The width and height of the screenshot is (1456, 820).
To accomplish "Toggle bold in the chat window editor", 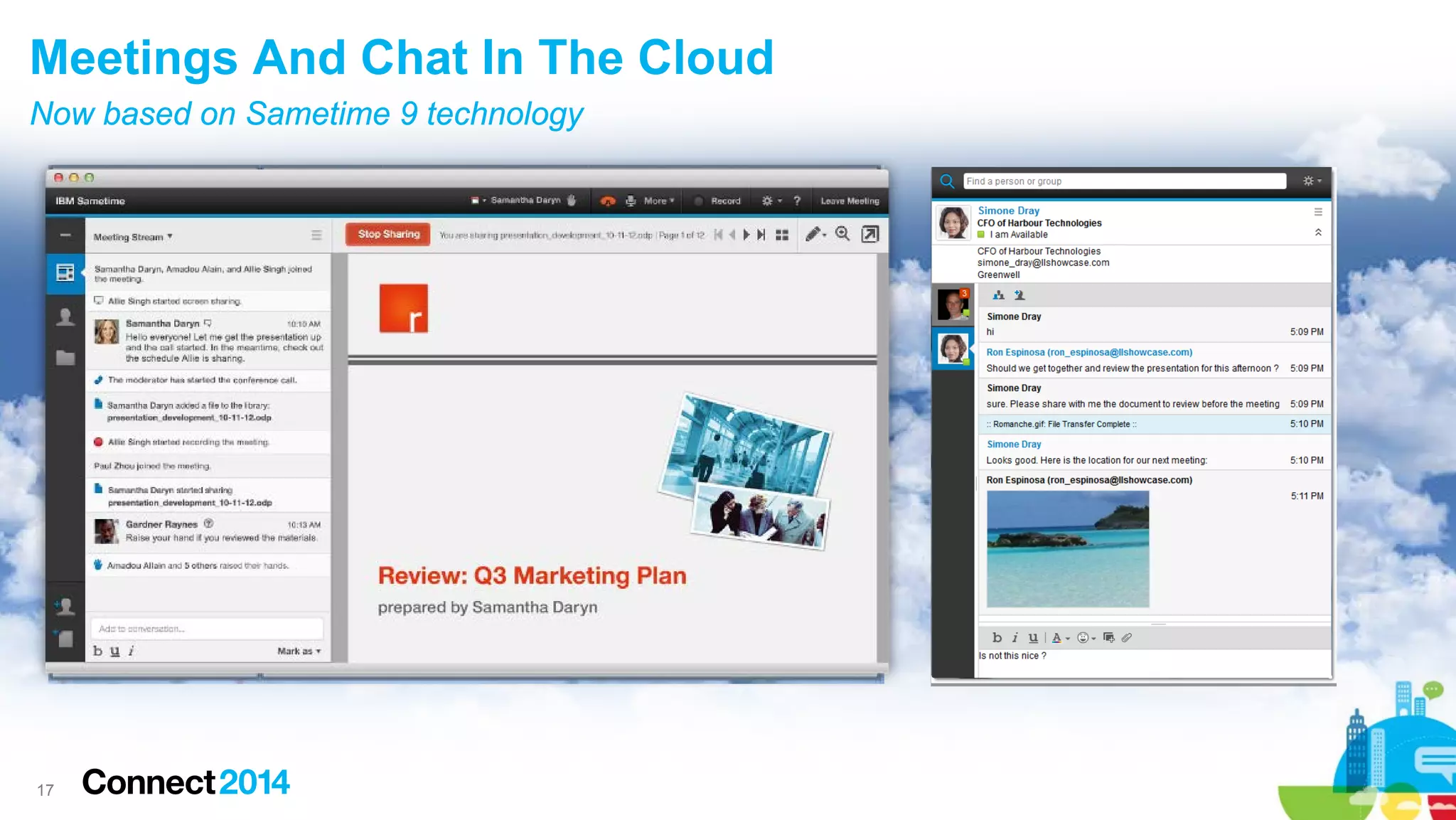I will click(x=997, y=638).
